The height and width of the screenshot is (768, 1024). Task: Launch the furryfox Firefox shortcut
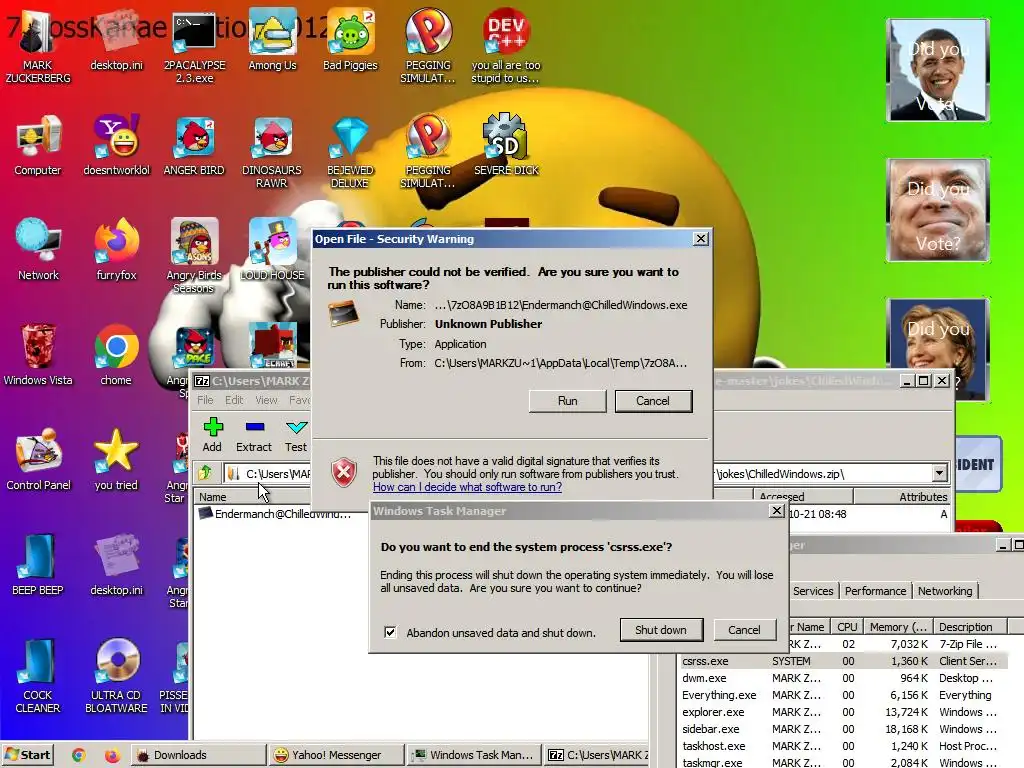pos(116,250)
